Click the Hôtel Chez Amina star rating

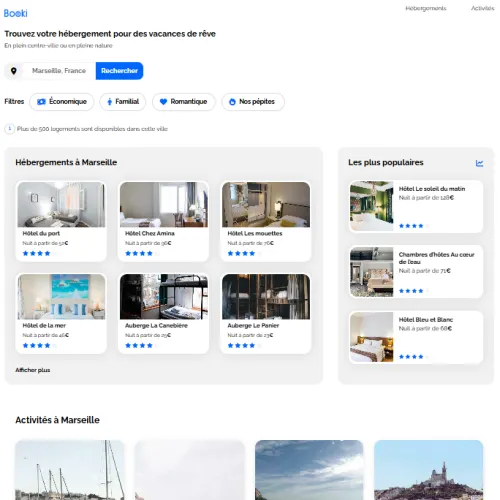142,253
